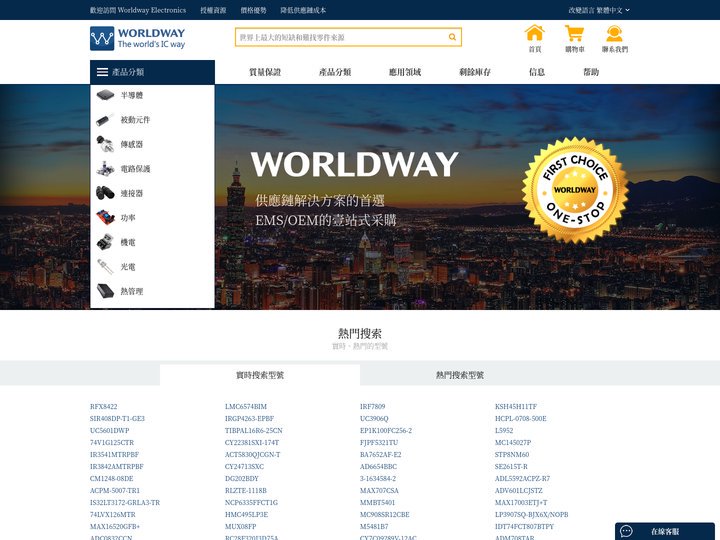Image resolution: width=720 pixels, height=540 pixels.
Task: Open part number IRGP4263-EPBF
Action: (x=249, y=418)
